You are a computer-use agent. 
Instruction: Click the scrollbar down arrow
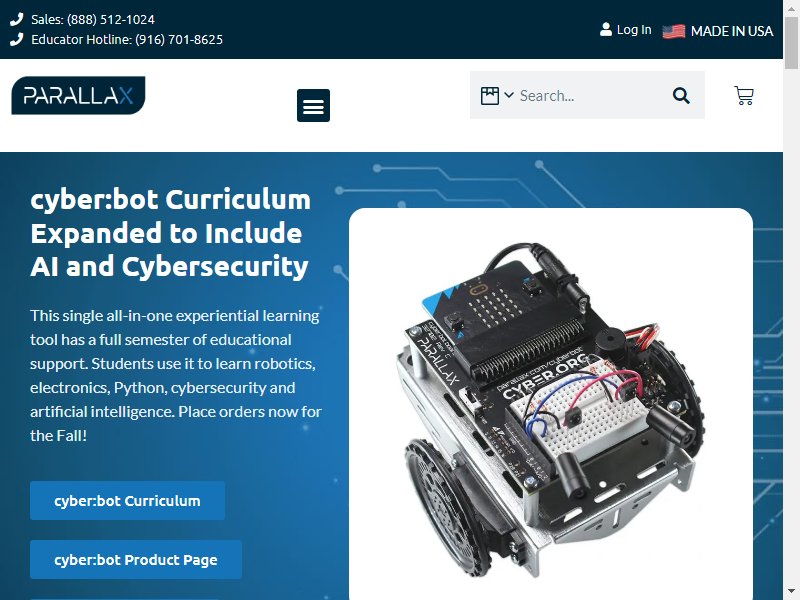click(x=791, y=593)
